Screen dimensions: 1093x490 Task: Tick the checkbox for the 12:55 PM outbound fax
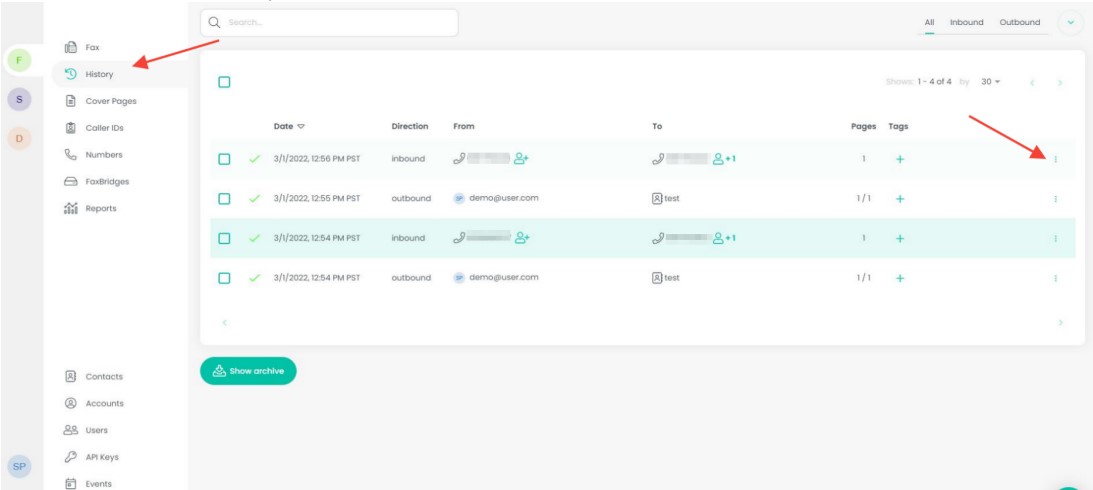click(x=224, y=199)
